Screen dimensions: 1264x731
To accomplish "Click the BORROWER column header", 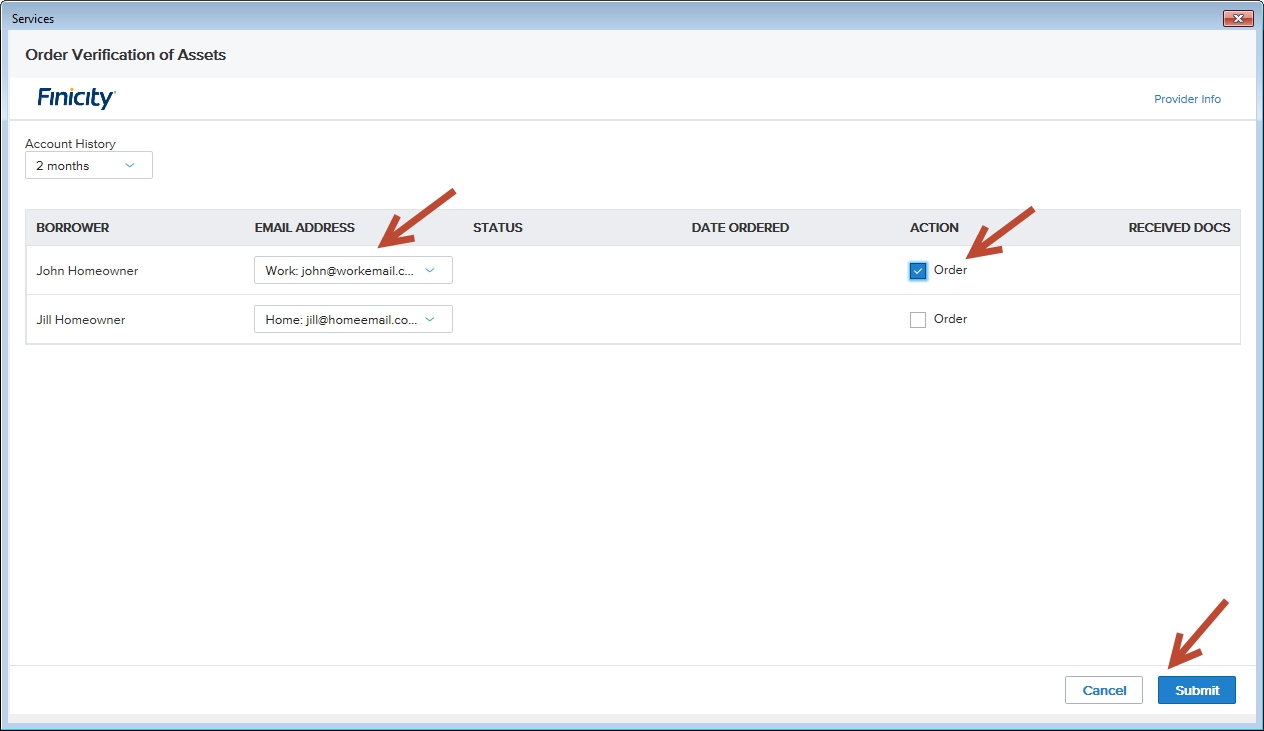I will 73,228.
